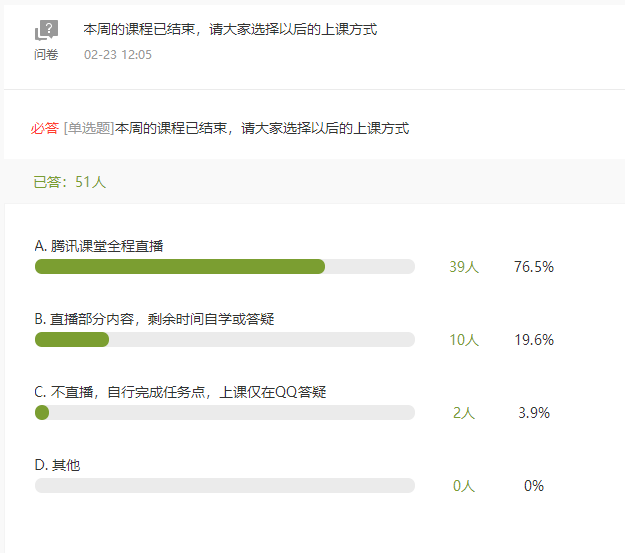Click the progress bar for option B
625x553 pixels.
(x=224, y=340)
